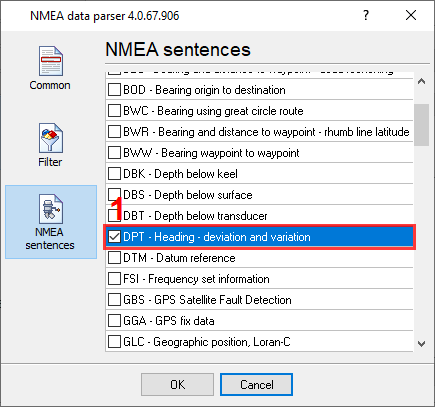
Task: Click the scroll up arrow of list
Action: point(421,81)
